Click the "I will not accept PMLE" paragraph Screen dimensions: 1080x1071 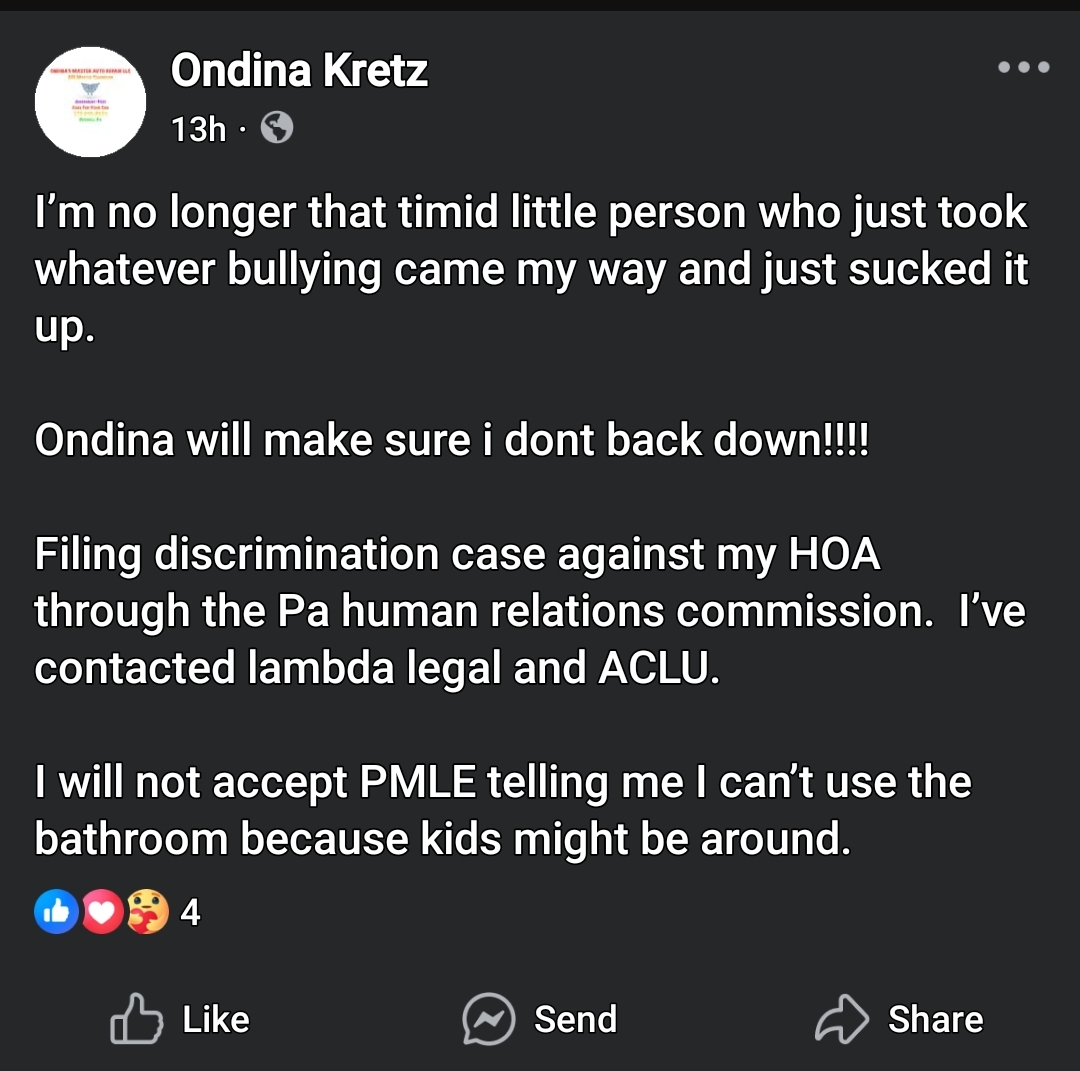pos(502,810)
